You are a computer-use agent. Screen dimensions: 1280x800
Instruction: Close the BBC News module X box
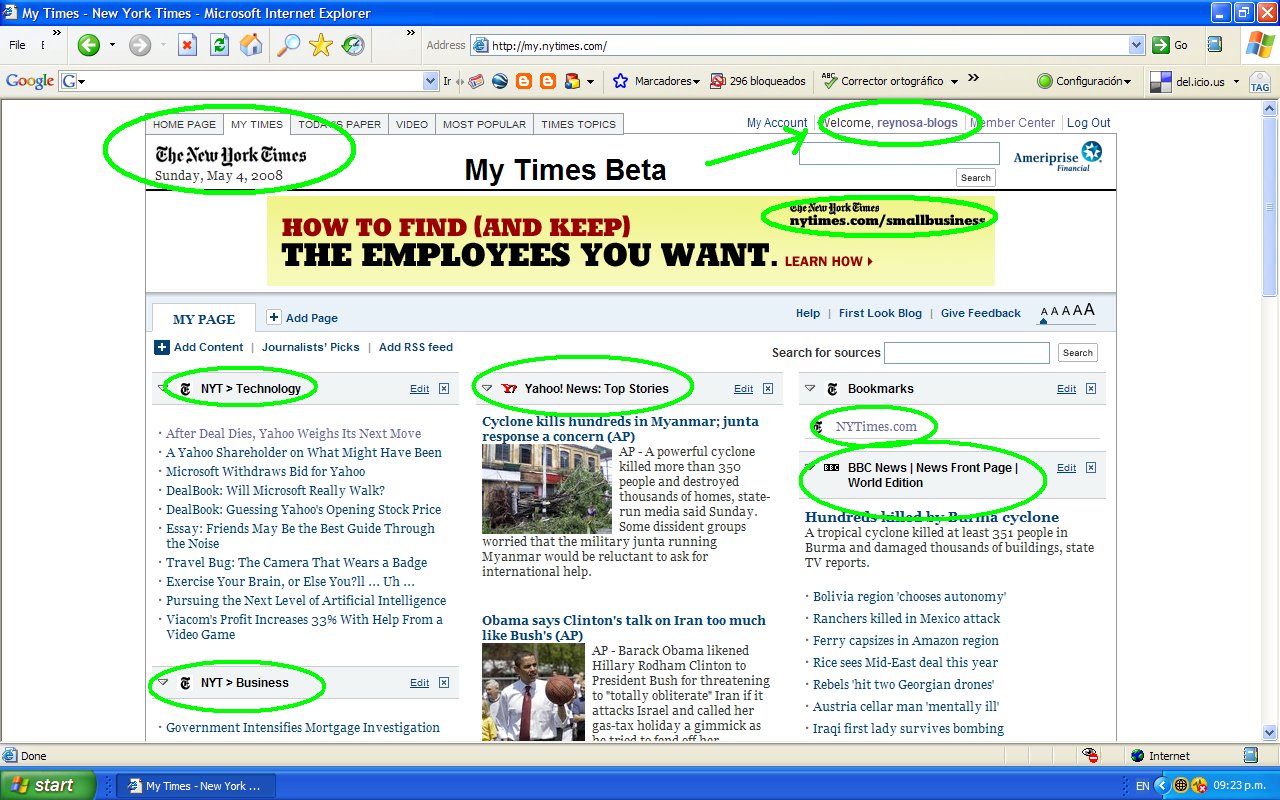[1091, 468]
